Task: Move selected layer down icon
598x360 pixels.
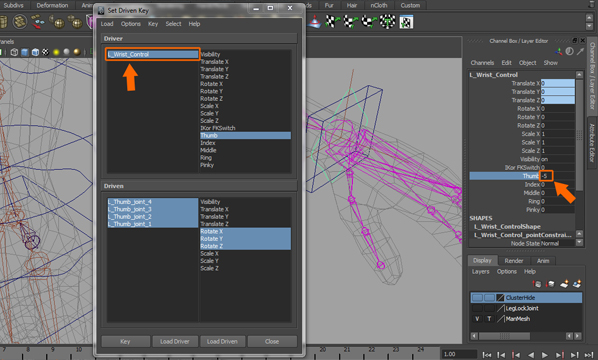Action: (x=550, y=284)
